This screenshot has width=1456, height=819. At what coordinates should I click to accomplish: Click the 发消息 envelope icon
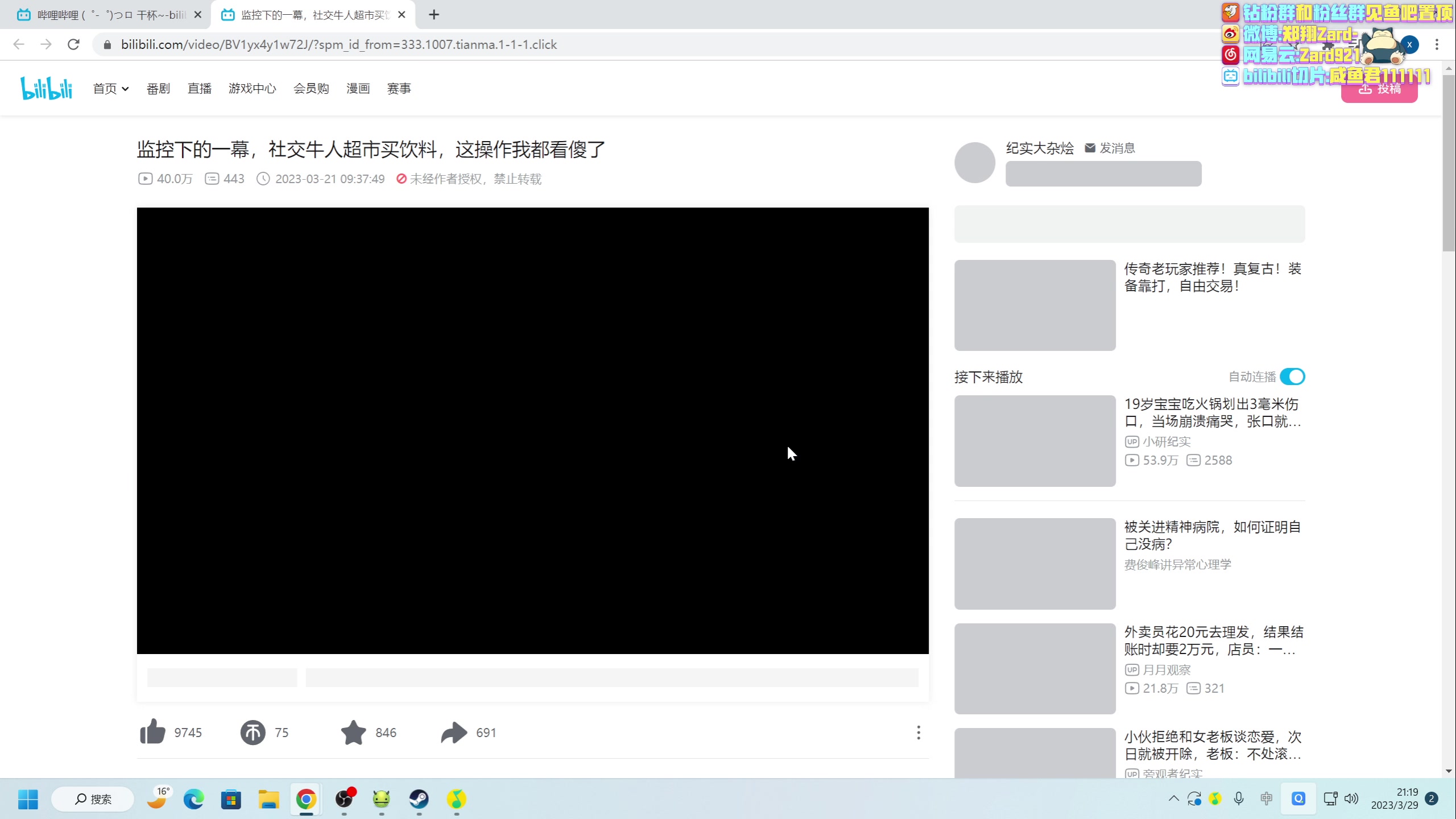coord(1090,148)
